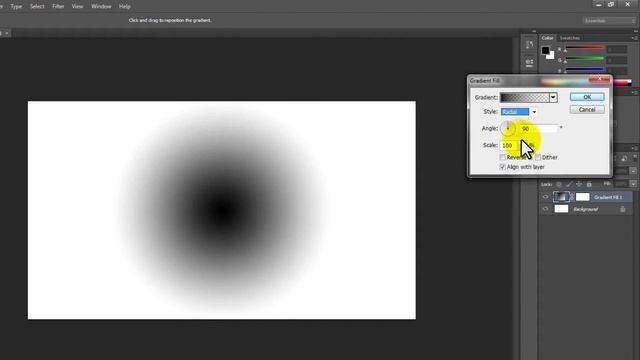Select the Background layer thumbnail
Image resolution: width=640 pixels, height=360 pixels.
(x=561, y=209)
